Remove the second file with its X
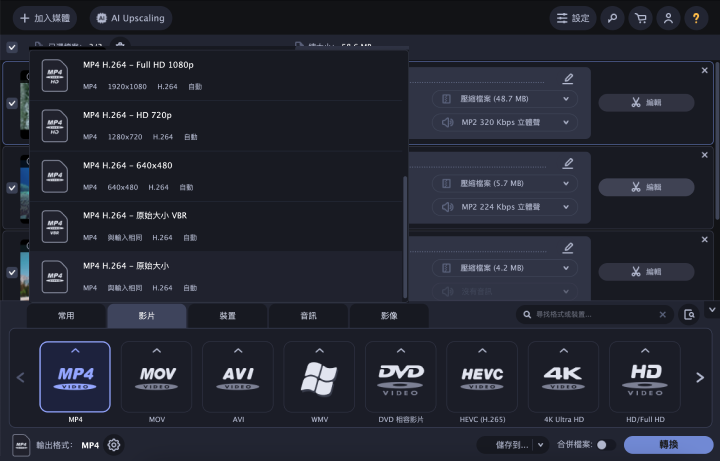 pos(704,155)
